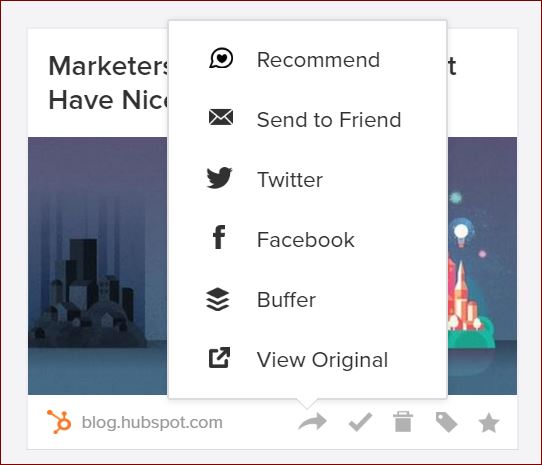Click the share arrow icon
Image resolution: width=542 pixels, height=465 pixels.
312,422
